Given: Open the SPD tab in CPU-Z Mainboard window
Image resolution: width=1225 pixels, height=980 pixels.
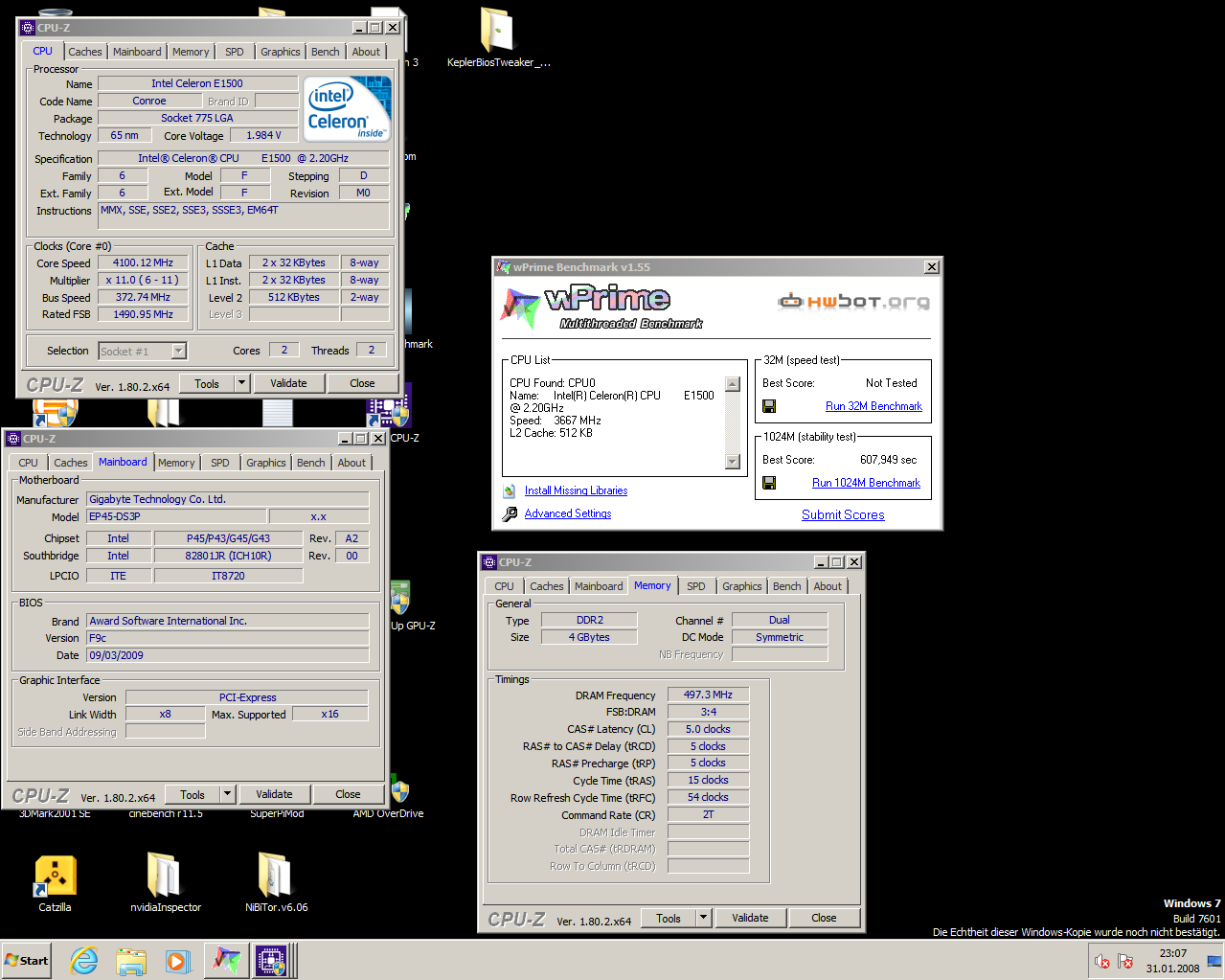Looking at the screenshot, I should [x=220, y=463].
